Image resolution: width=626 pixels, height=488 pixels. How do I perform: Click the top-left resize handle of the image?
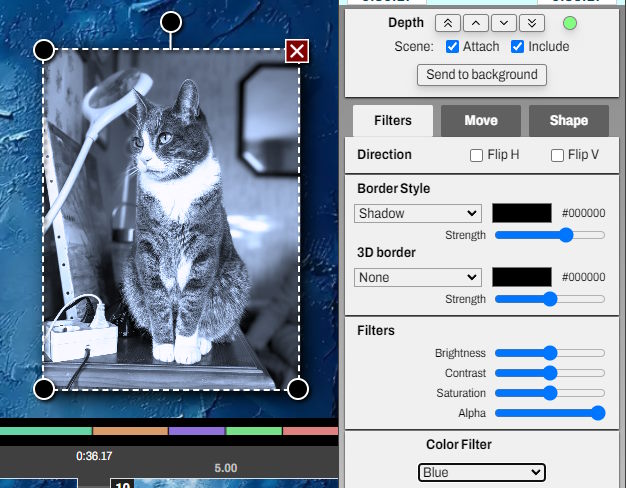coord(44,50)
